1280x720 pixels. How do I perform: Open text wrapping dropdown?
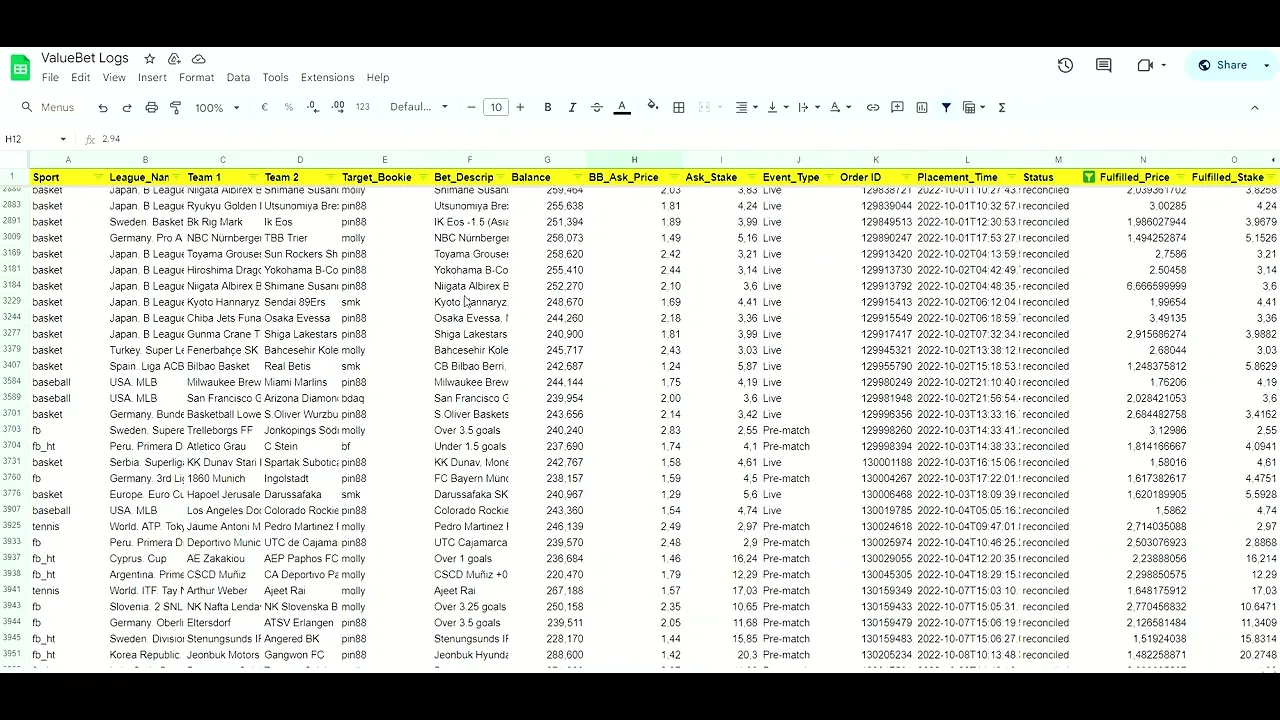[x=808, y=107]
